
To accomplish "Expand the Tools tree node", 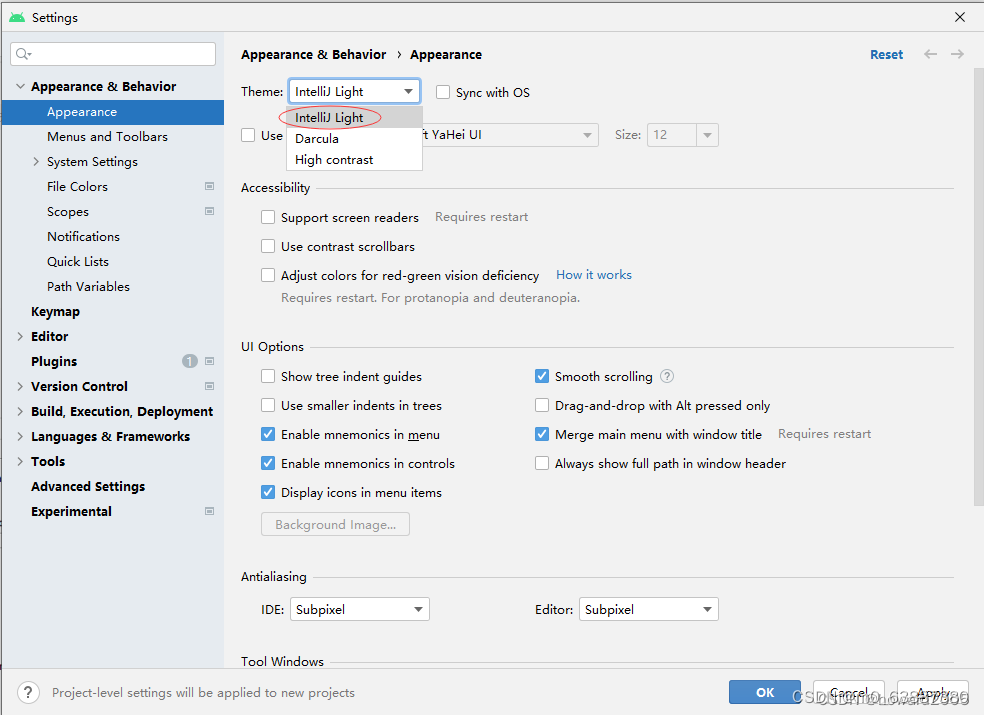I will [x=20, y=461].
